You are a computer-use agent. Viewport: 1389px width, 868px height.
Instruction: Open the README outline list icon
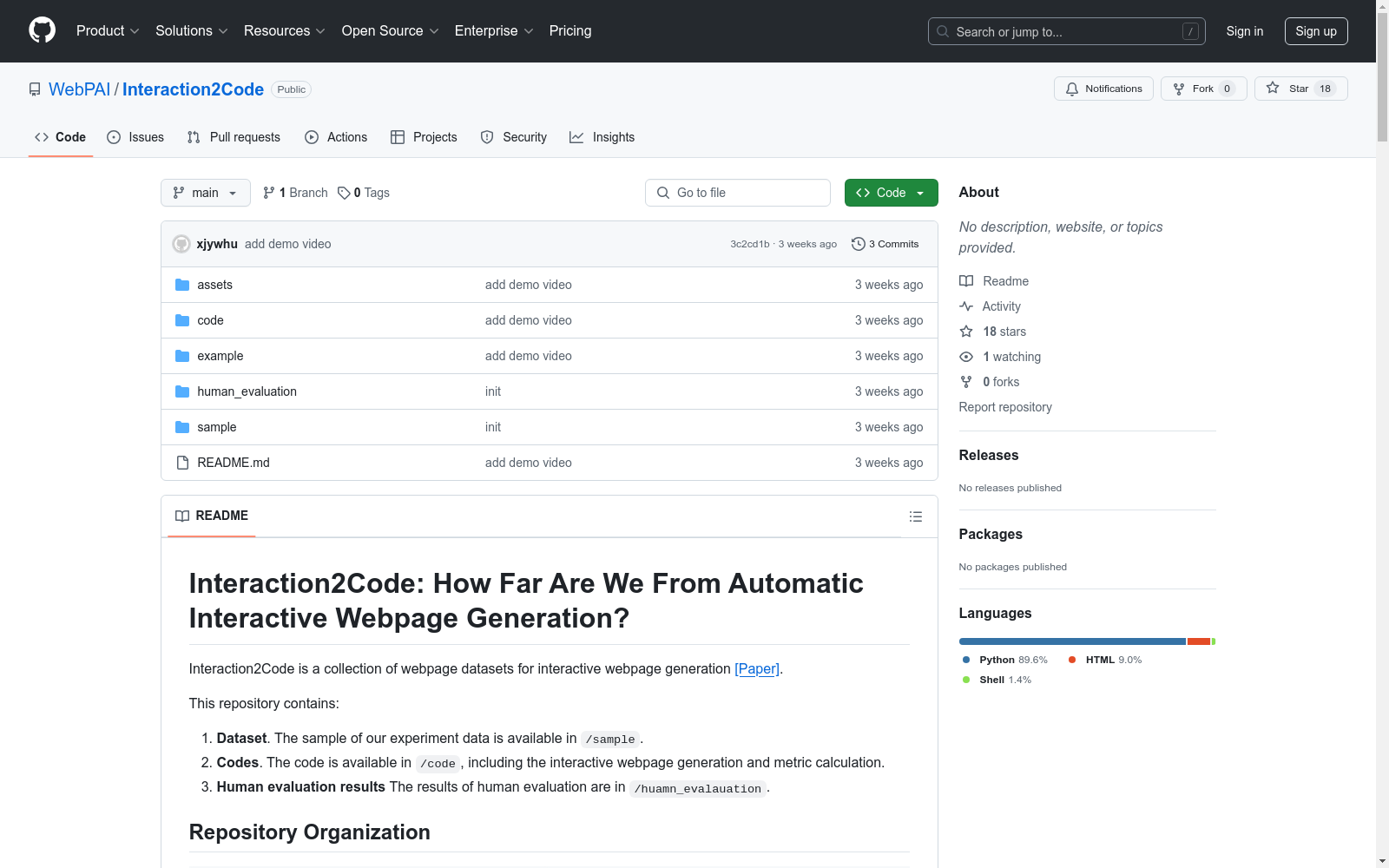[x=916, y=516]
